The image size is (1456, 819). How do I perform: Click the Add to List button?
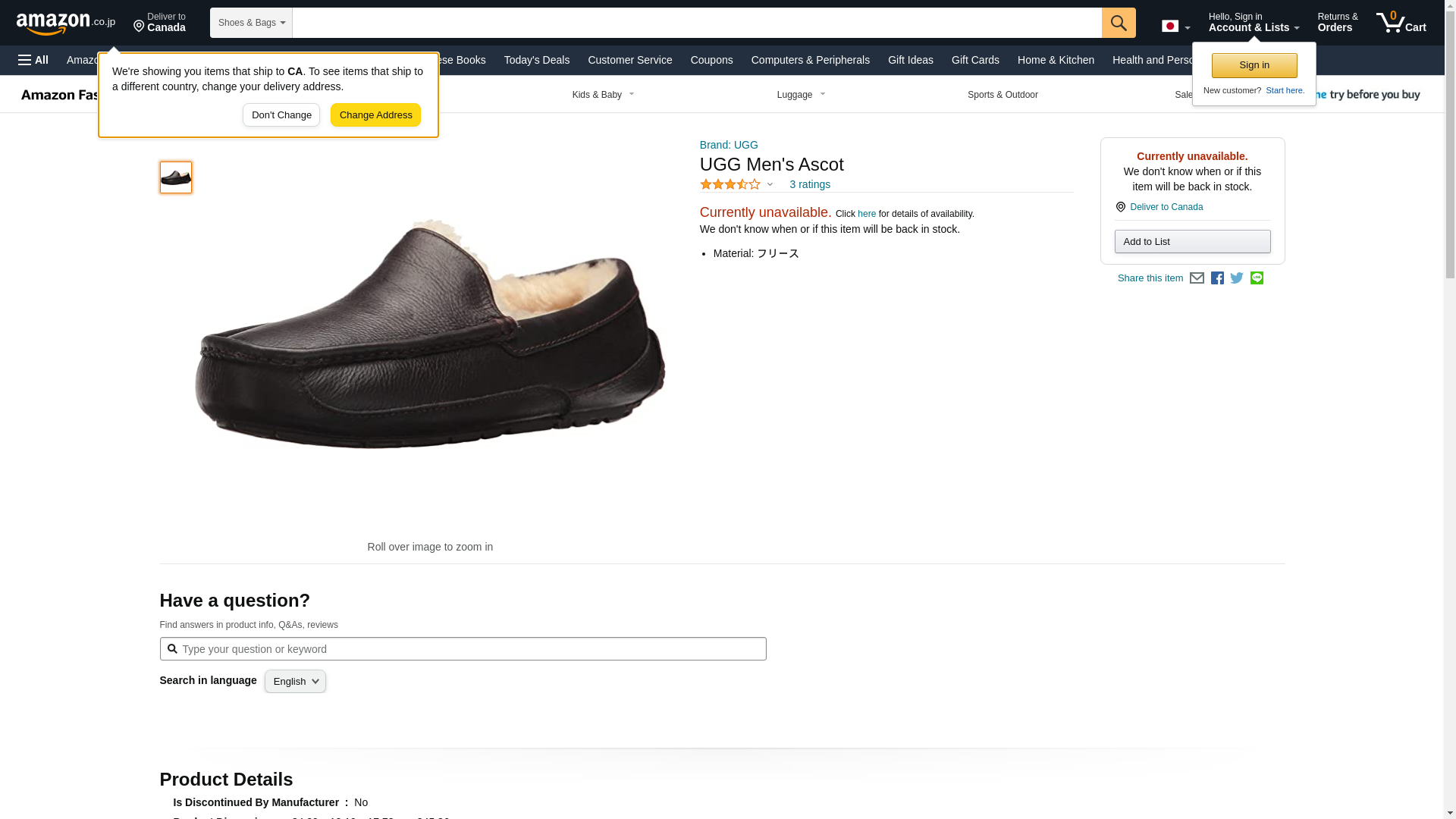point(1192,241)
